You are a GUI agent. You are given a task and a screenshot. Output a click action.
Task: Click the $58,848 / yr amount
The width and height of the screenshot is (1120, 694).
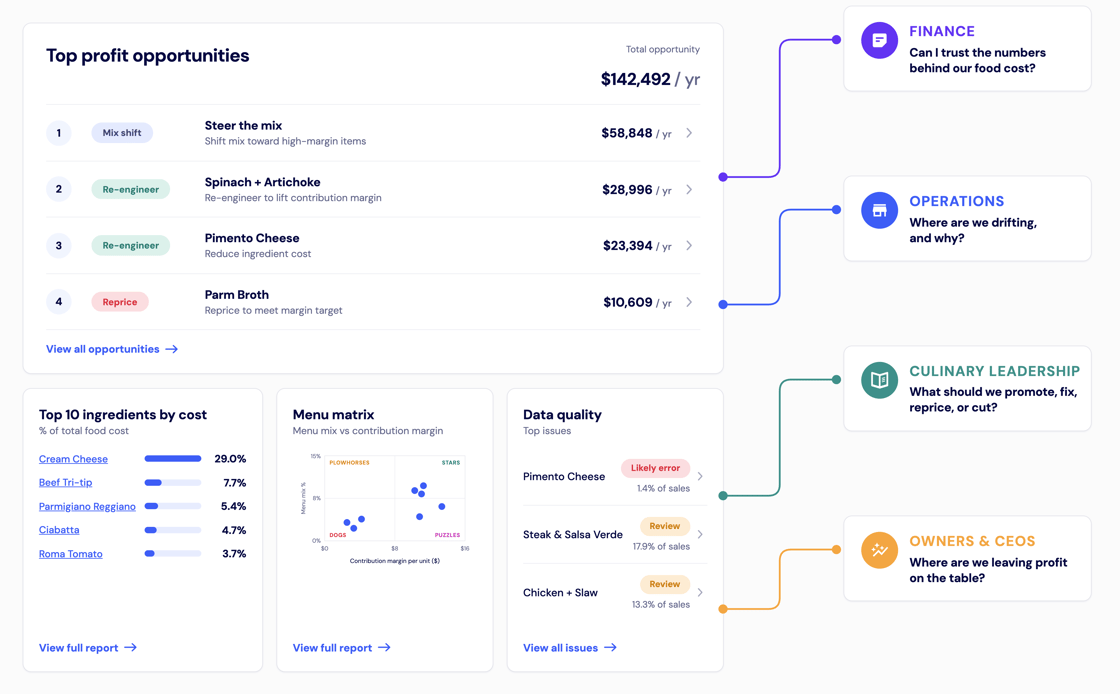(636, 134)
